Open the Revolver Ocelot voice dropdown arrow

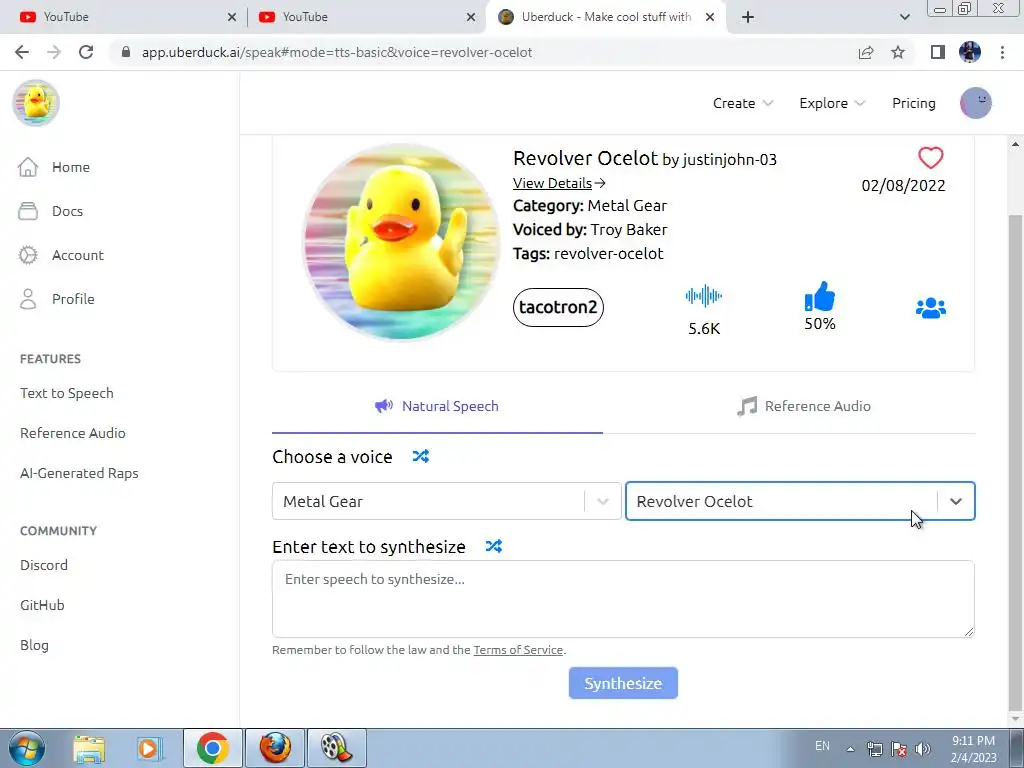point(956,502)
